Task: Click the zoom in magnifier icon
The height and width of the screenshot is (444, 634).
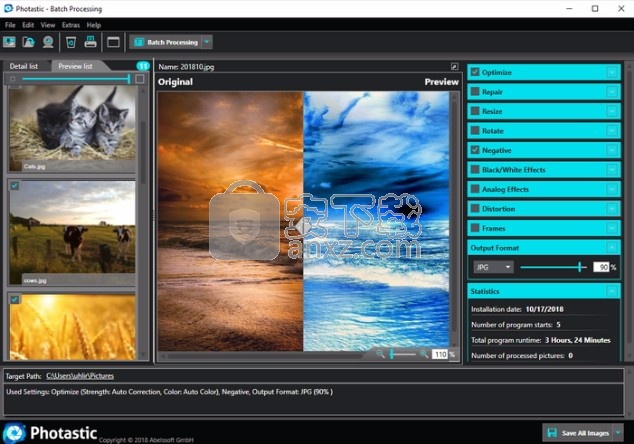Action: (424, 354)
